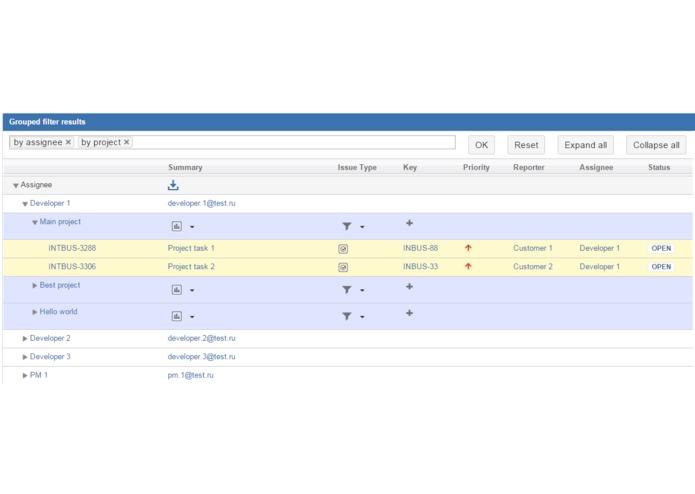Open chart icon in Best project row
The height and width of the screenshot is (494, 695).
pos(177,290)
